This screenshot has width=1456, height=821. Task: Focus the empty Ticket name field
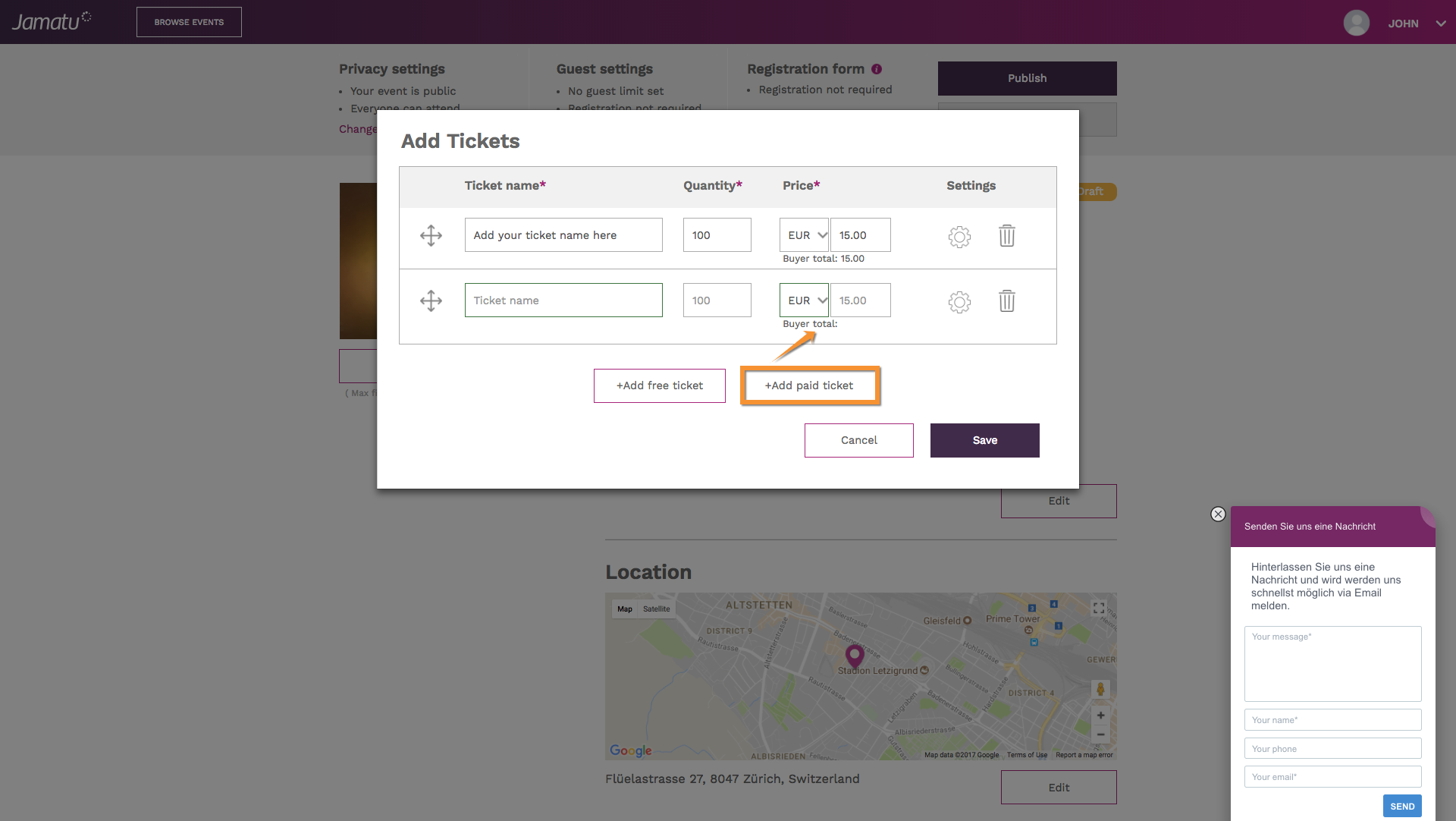click(x=563, y=300)
